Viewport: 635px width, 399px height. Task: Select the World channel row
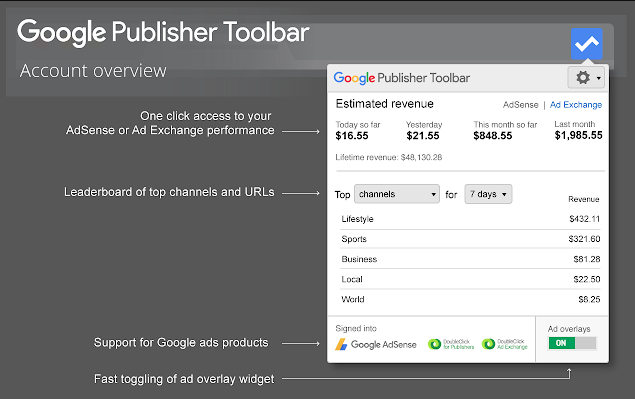click(470, 299)
